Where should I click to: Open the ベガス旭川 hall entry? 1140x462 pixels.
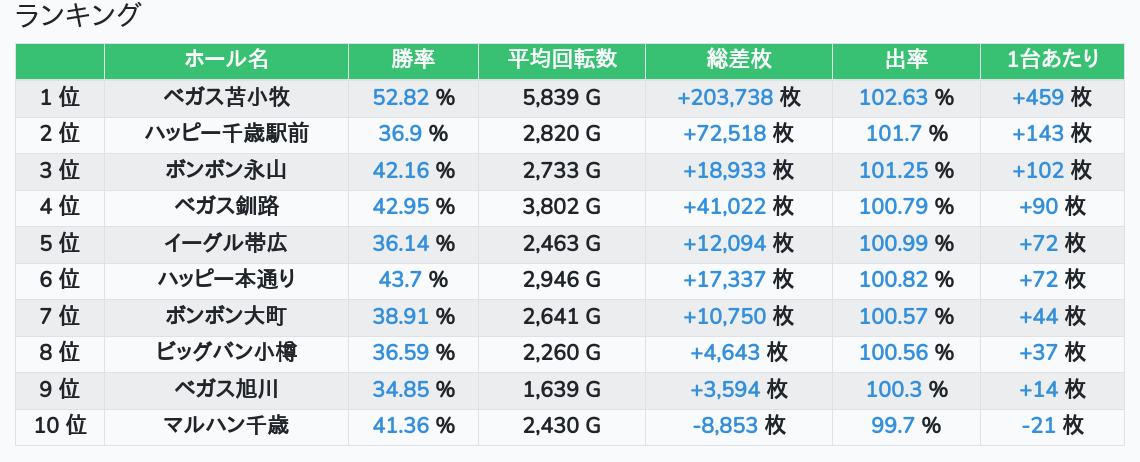click(226, 389)
